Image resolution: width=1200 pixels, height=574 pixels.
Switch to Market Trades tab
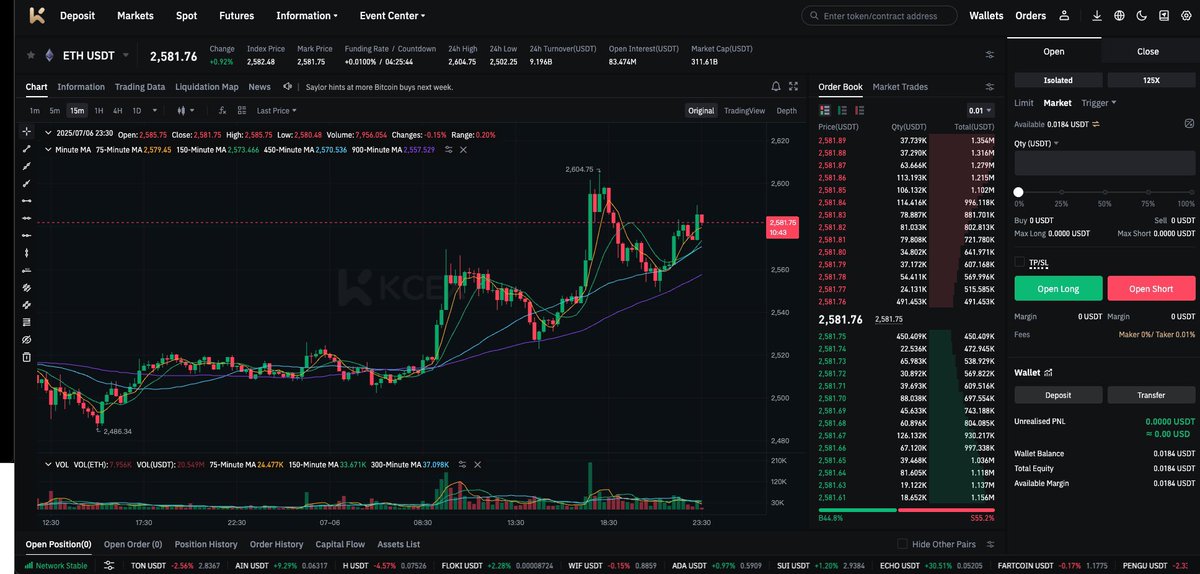tap(900, 87)
